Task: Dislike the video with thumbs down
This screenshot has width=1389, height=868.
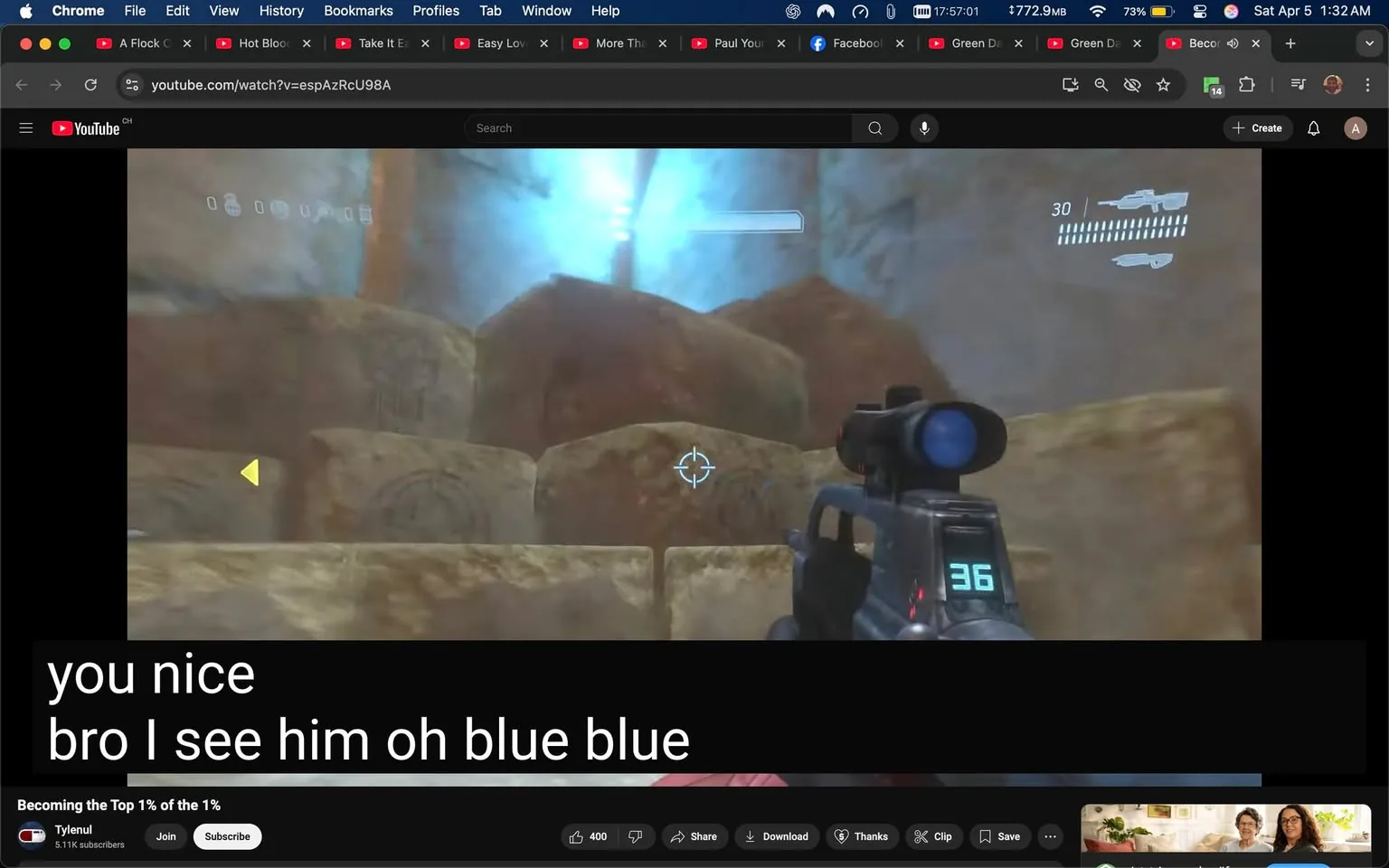Action: tap(636, 836)
